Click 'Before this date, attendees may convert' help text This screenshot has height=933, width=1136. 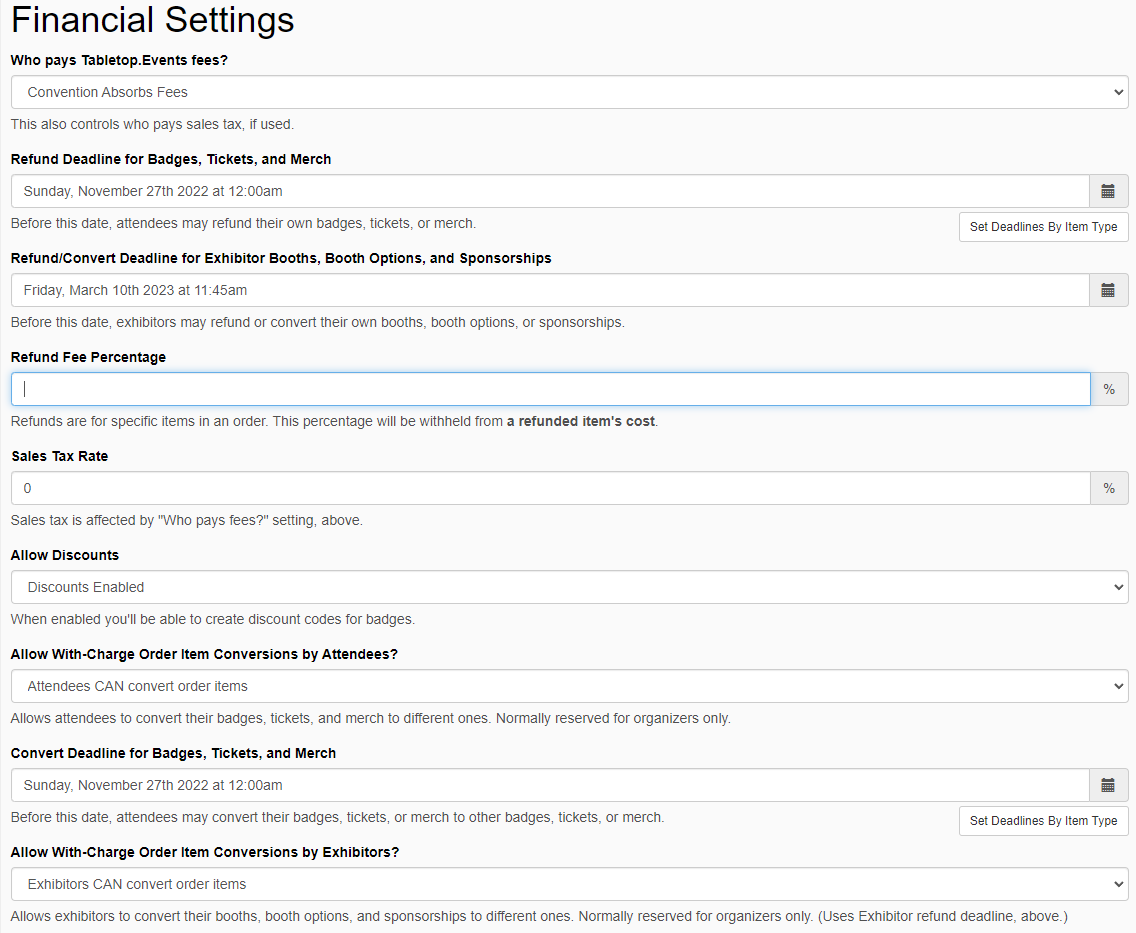point(338,817)
